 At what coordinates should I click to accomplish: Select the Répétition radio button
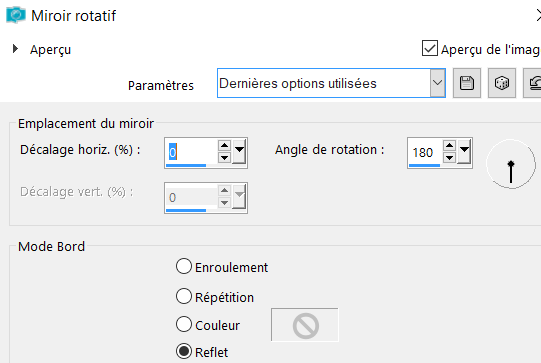[x=184, y=296]
